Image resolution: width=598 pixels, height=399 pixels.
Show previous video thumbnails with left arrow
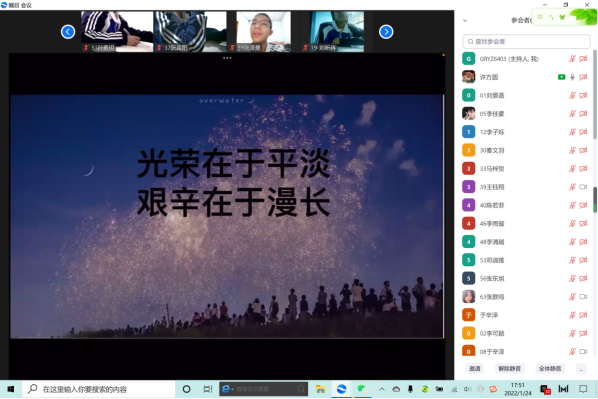pos(68,32)
